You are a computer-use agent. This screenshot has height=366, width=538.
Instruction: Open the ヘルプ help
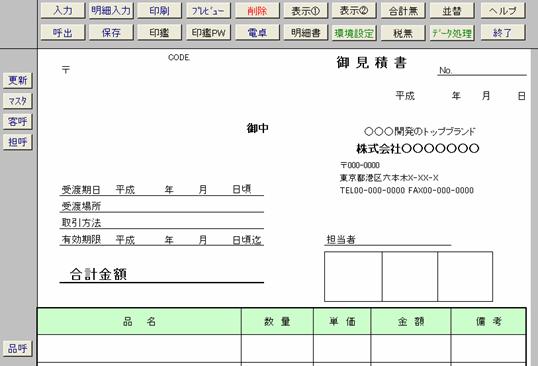(503, 11)
